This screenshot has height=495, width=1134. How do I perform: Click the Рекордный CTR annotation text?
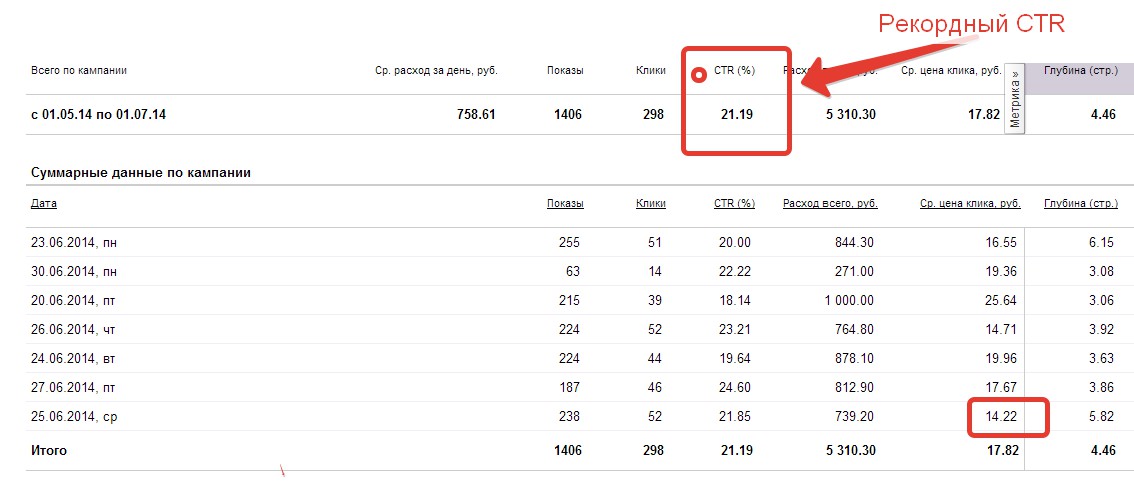click(x=971, y=24)
